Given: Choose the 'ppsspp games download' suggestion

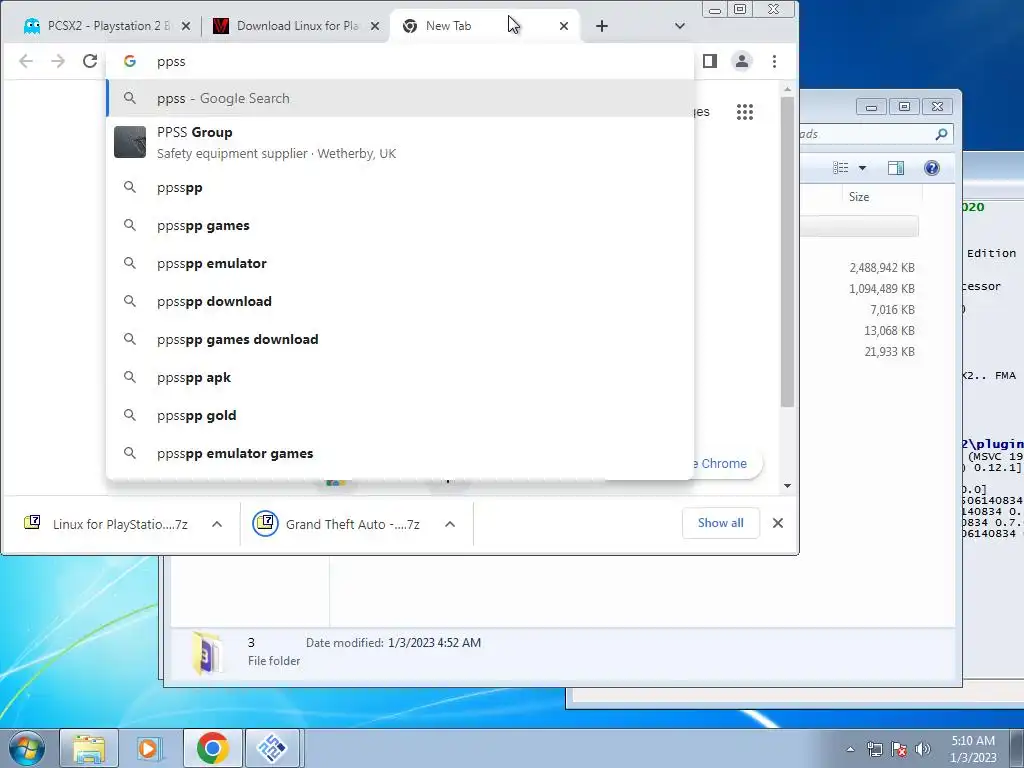Looking at the screenshot, I should click(x=400, y=340).
